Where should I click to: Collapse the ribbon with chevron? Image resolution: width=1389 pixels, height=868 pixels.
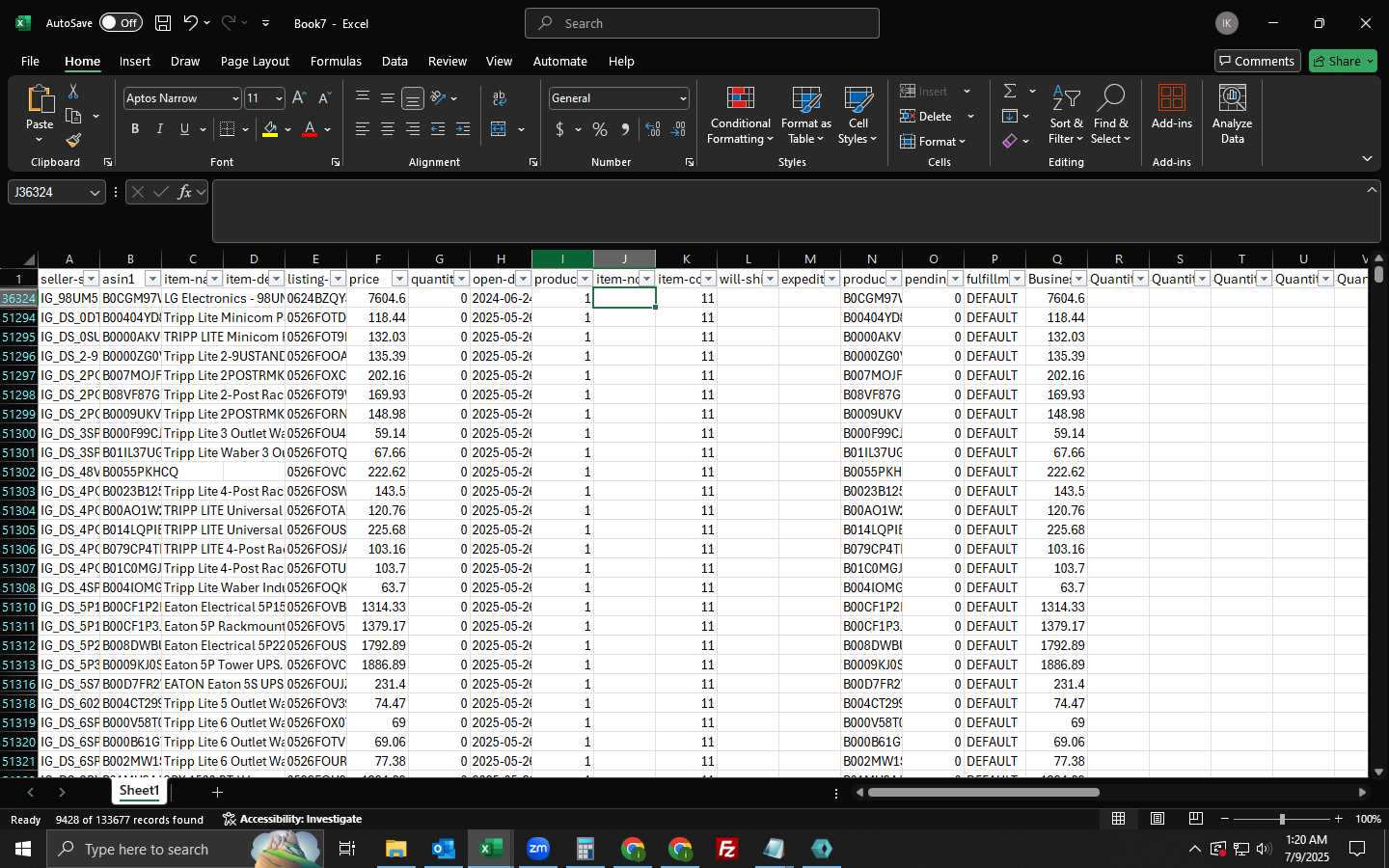tap(1367, 158)
